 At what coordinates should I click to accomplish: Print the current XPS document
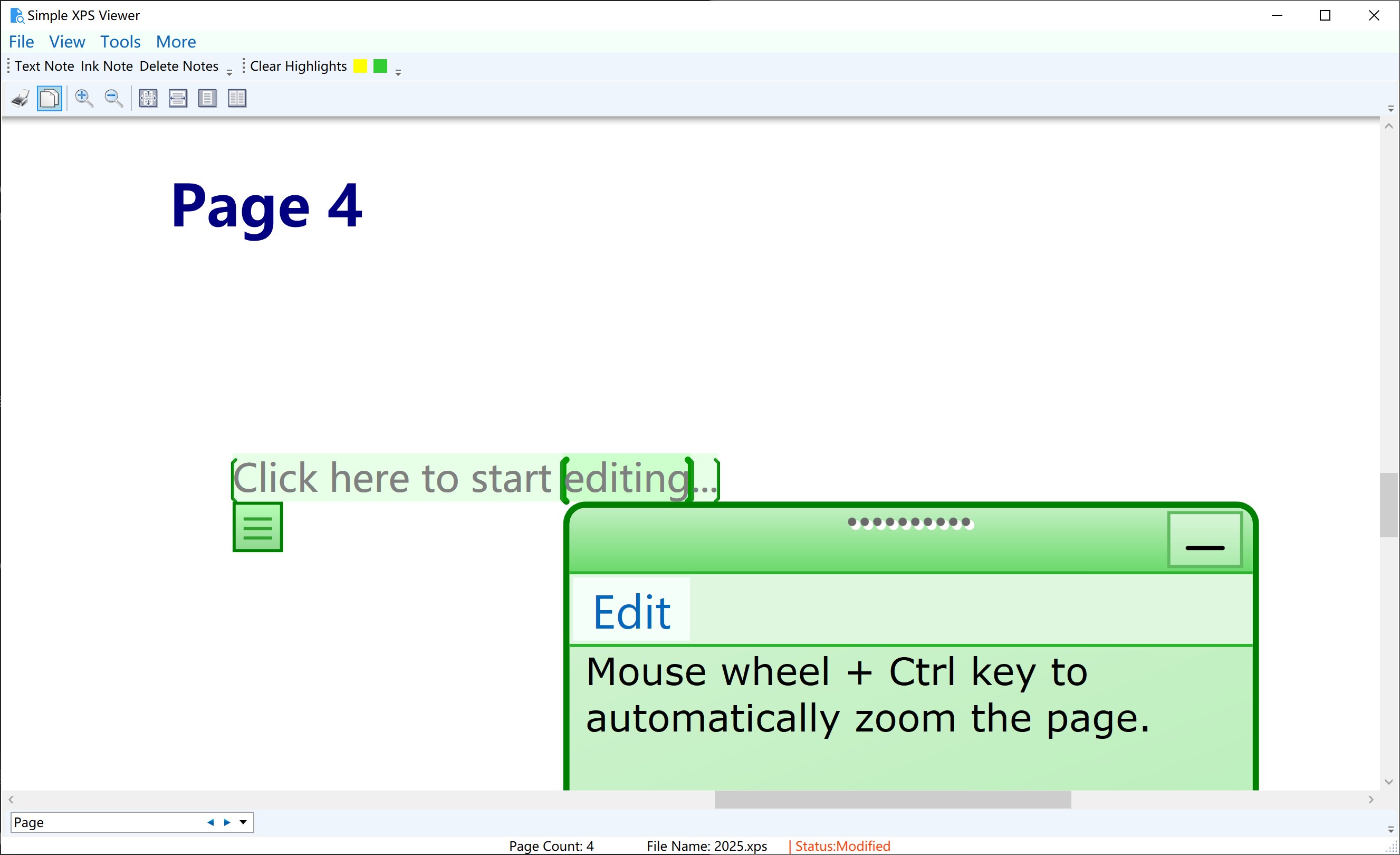(x=19, y=98)
